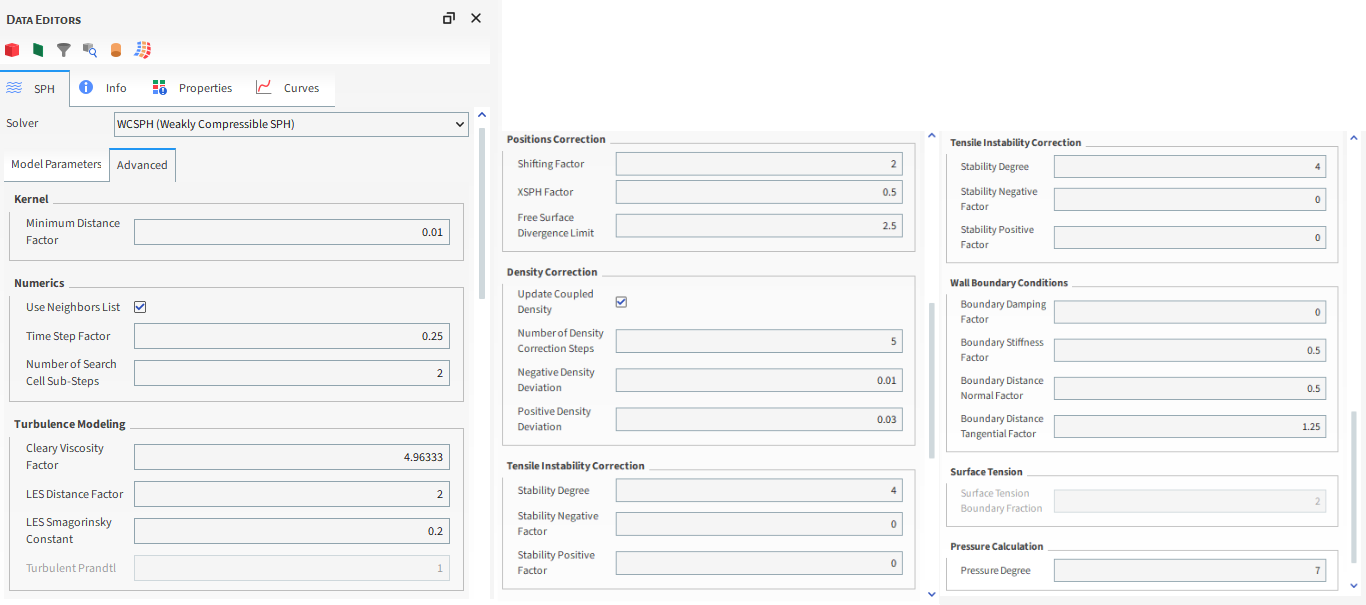Open the Model Parameters tab
Image resolution: width=1366 pixels, height=605 pixels.
pyautogui.click(x=55, y=164)
